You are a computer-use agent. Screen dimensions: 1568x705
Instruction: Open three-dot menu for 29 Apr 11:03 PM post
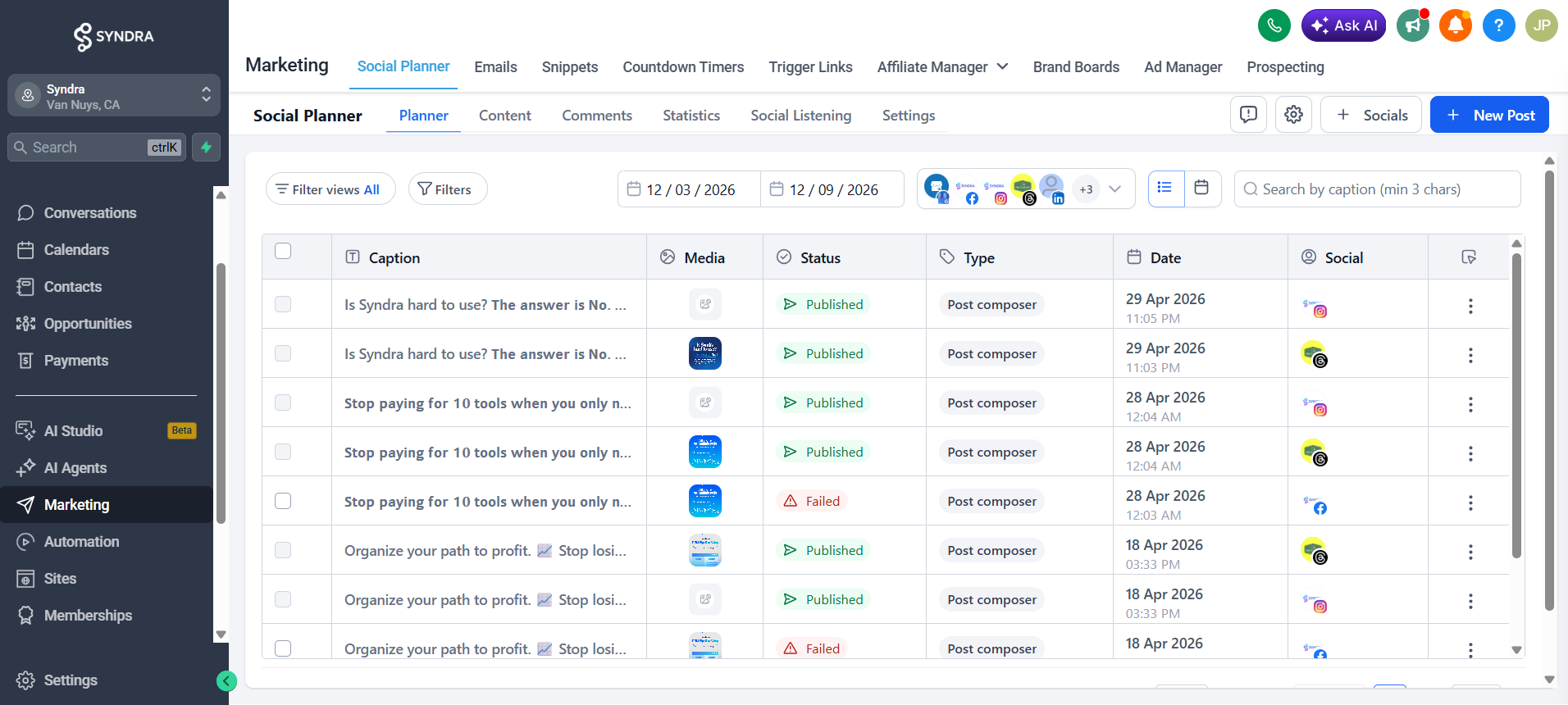(x=1470, y=355)
